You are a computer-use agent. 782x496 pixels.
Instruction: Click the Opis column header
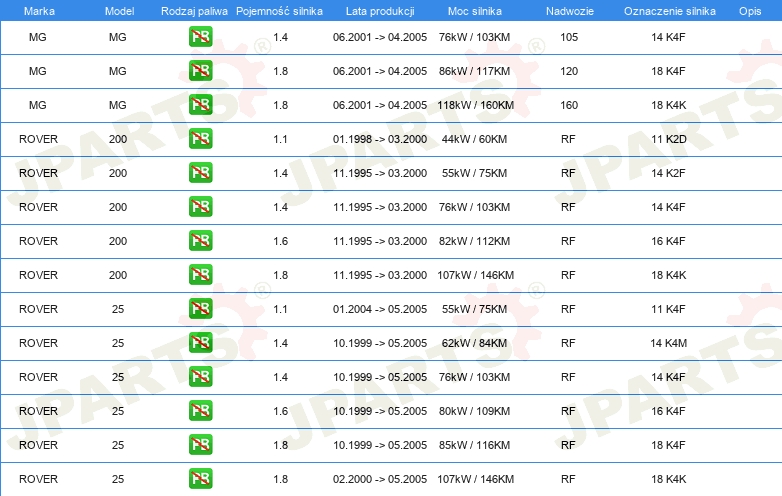749,10
